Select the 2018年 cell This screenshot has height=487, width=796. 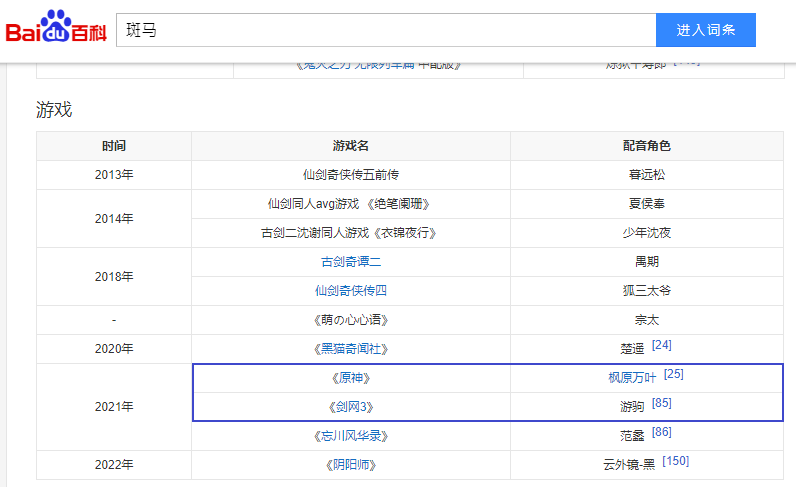coord(114,276)
